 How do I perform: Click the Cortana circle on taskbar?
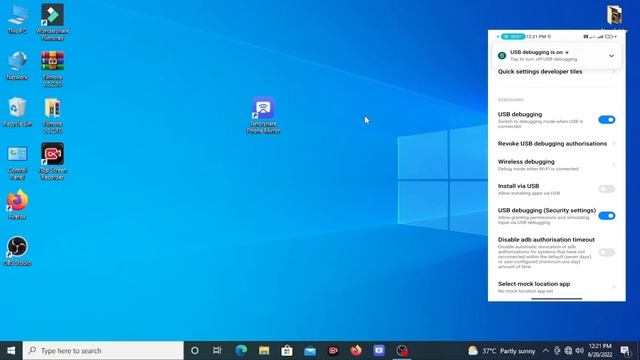click(x=195, y=351)
